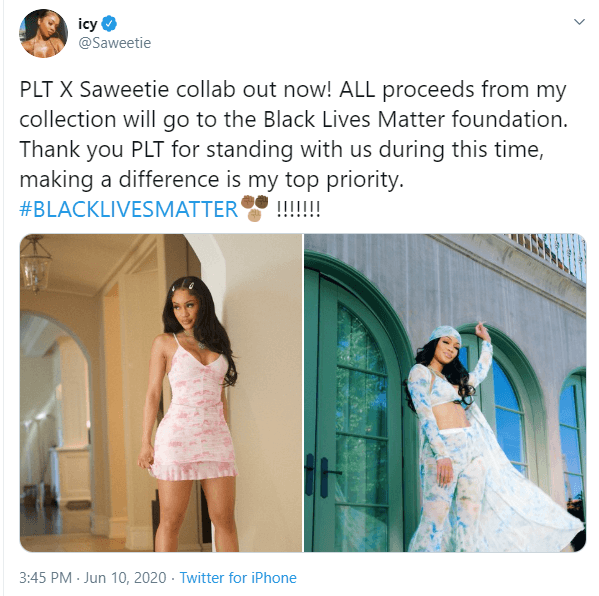
Task: Click the hanging lantern in left photo
Action: 36,264
